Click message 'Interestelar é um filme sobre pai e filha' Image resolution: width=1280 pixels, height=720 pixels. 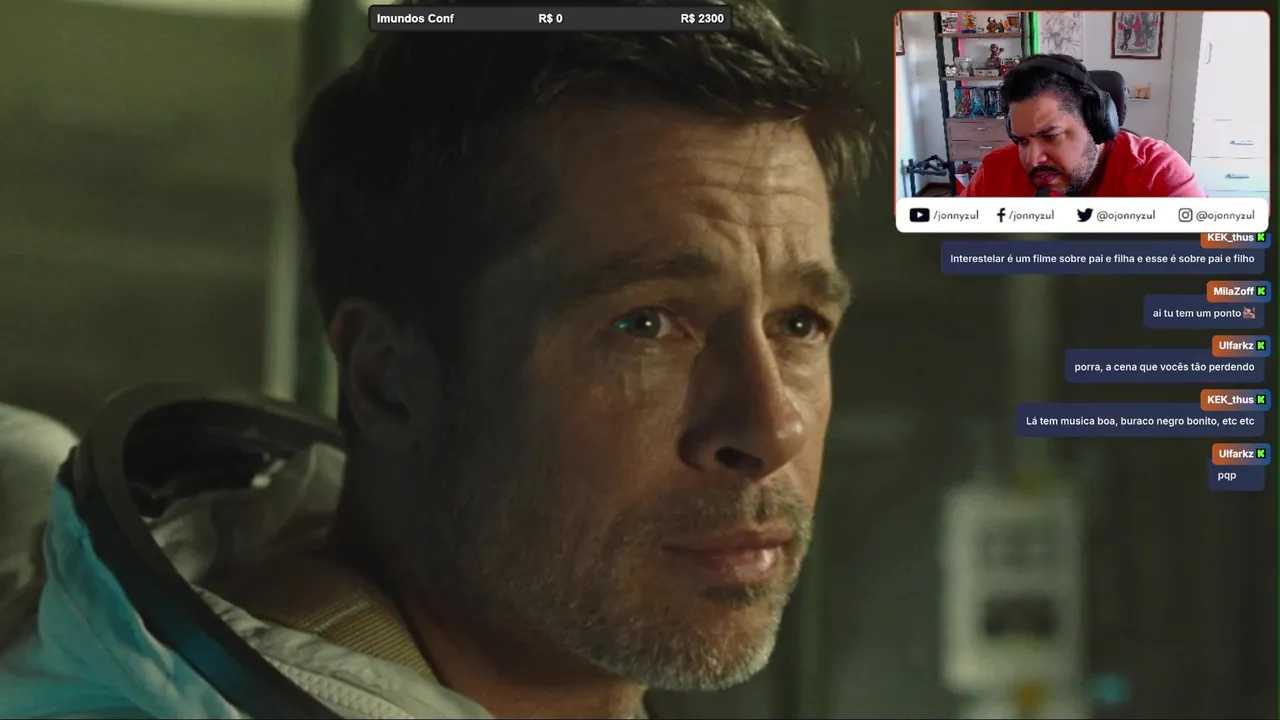(x=1102, y=259)
